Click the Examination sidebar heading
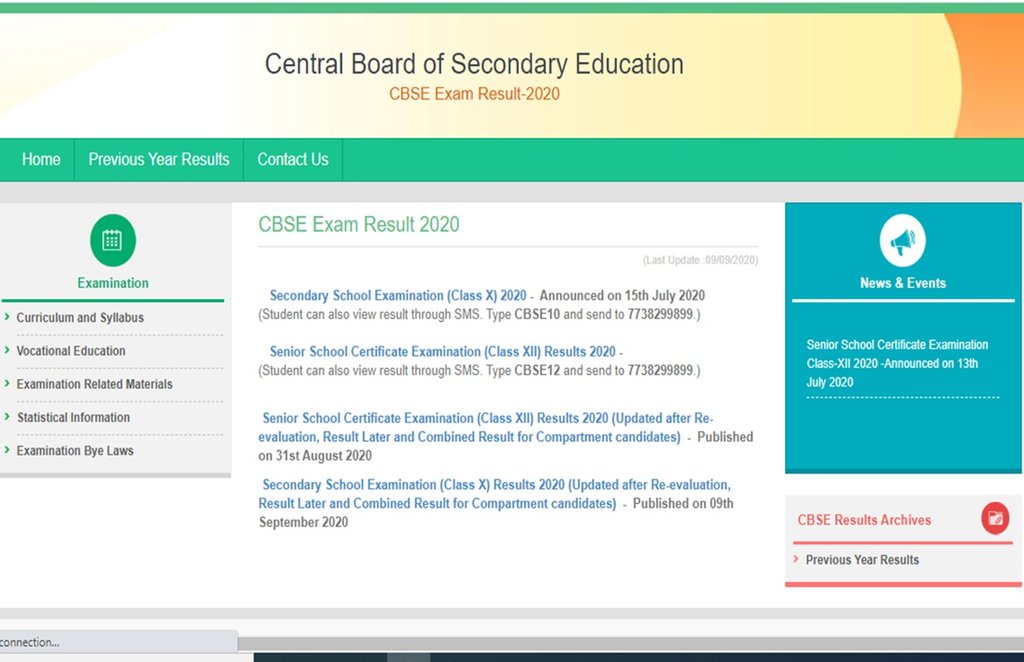This screenshot has width=1024, height=662. point(113,283)
